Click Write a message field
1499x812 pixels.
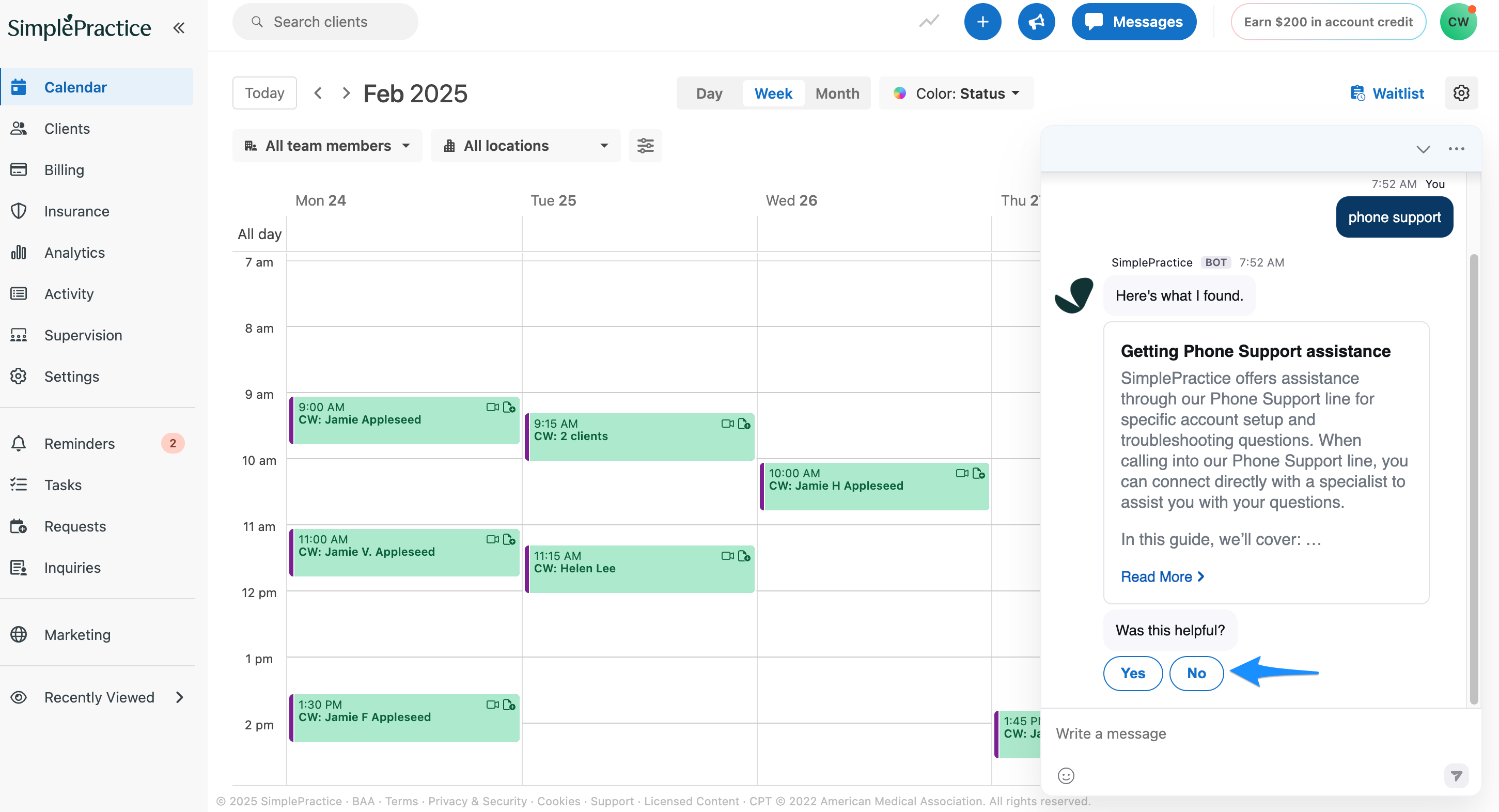pos(1245,733)
